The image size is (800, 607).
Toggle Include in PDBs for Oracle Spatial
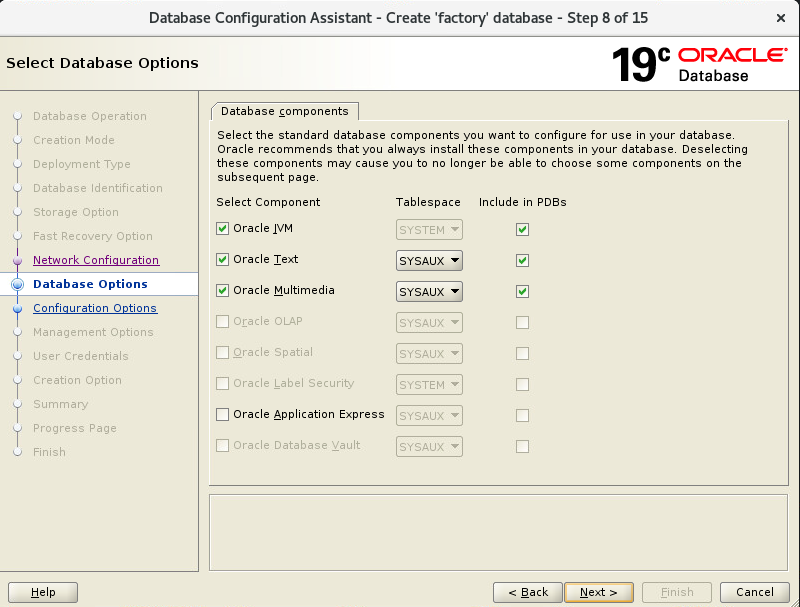point(522,353)
